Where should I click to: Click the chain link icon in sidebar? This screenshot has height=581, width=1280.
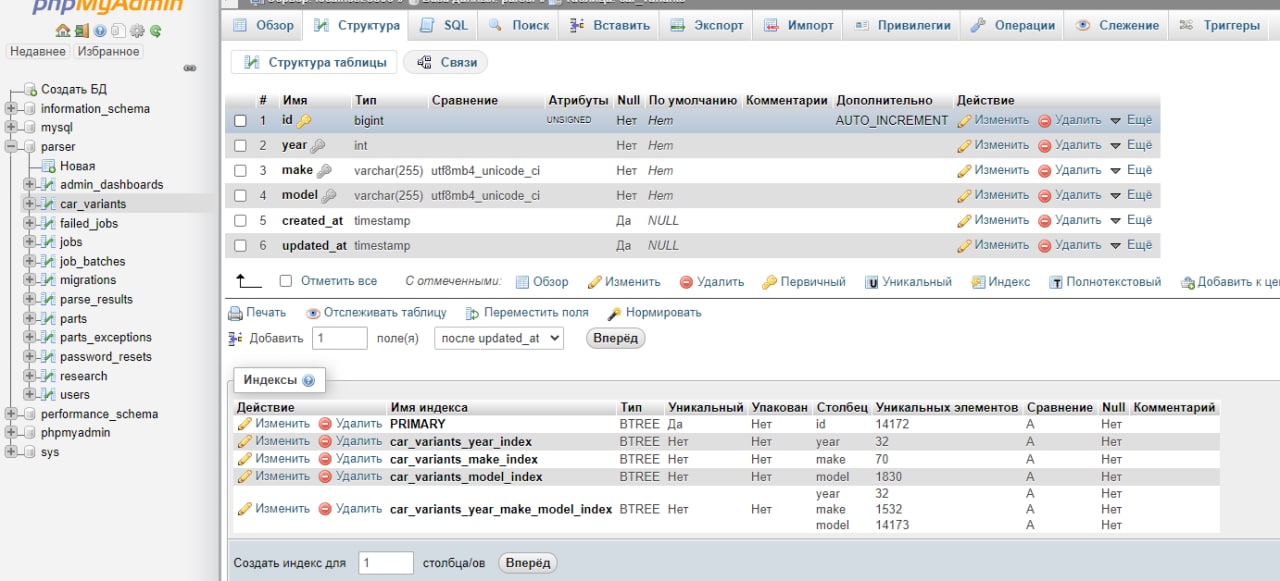[x=190, y=69]
